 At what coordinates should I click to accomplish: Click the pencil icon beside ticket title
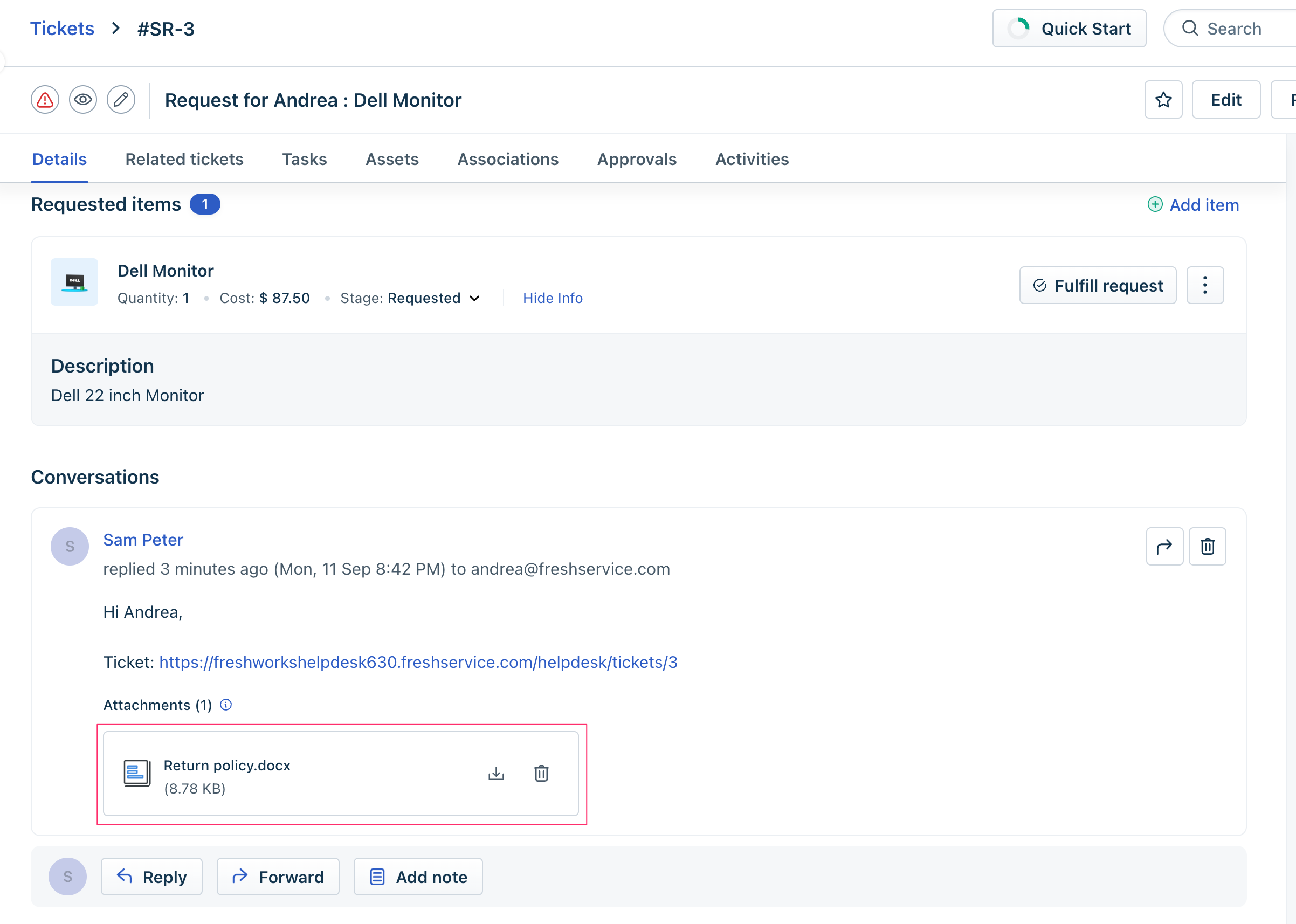click(x=121, y=100)
